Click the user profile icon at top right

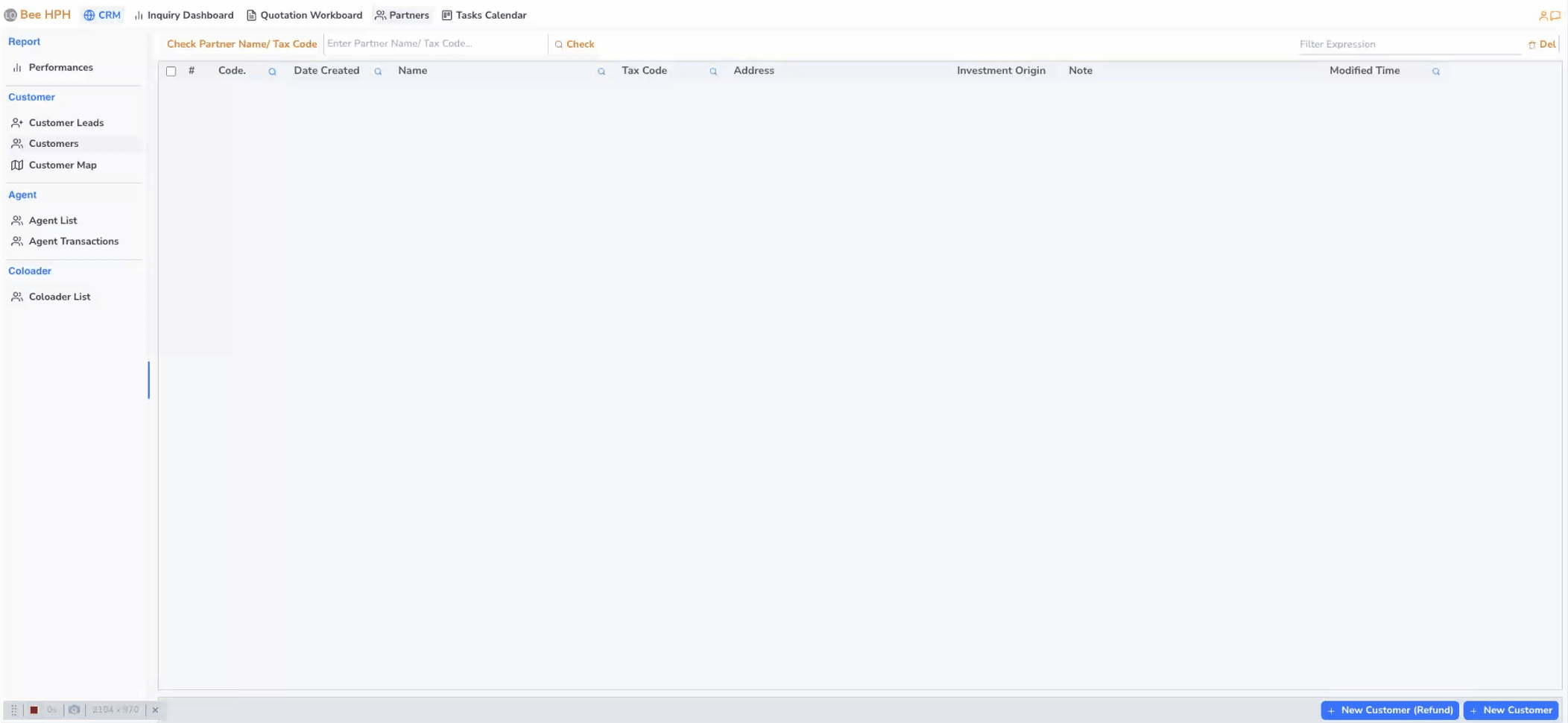pyautogui.click(x=1543, y=16)
